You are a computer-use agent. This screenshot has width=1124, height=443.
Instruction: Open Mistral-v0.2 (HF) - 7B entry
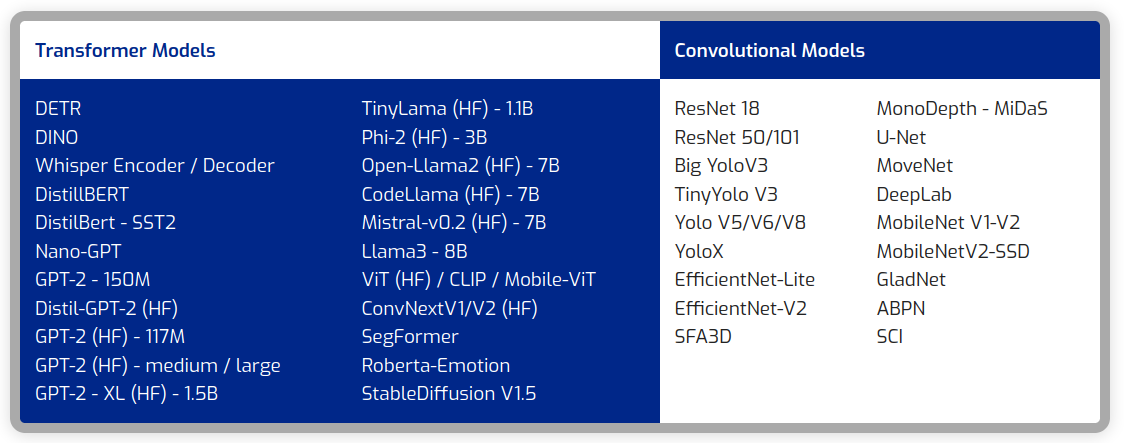click(454, 223)
